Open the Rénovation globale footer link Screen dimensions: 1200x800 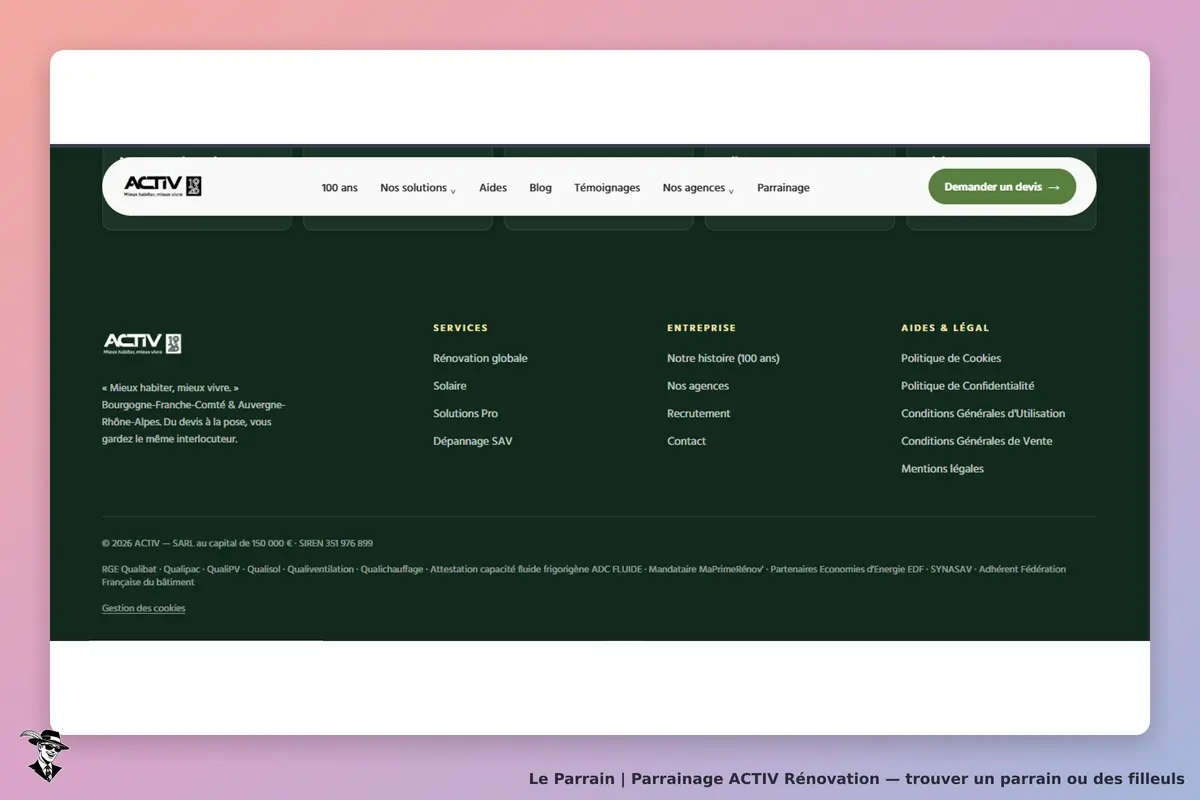[480, 358]
